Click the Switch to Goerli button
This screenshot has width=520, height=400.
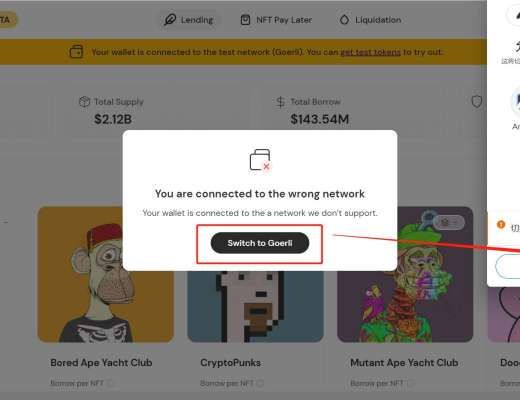point(260,243)
